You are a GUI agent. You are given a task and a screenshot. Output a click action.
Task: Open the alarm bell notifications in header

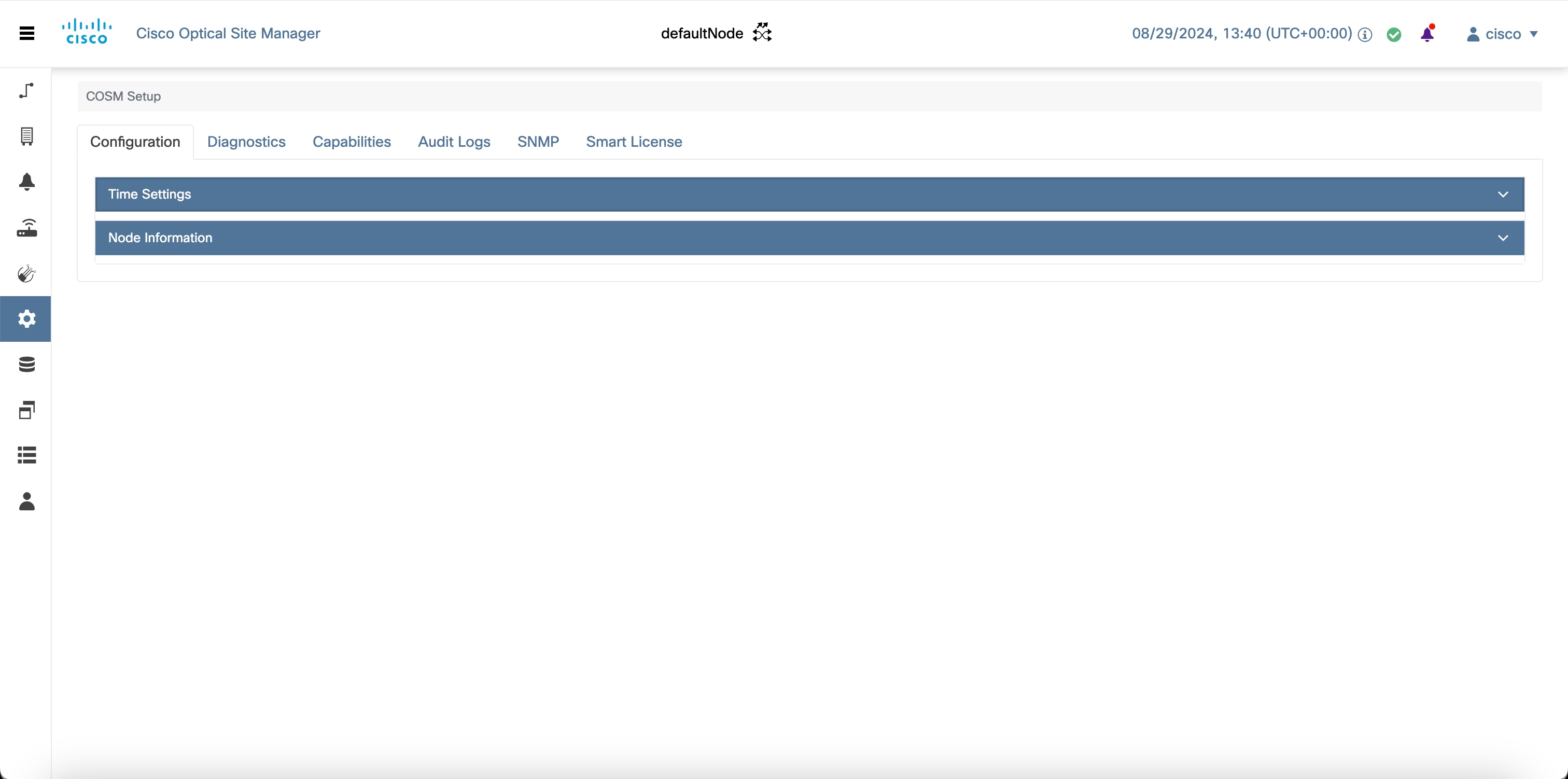pyautogui.click(x=1427, y=34)
